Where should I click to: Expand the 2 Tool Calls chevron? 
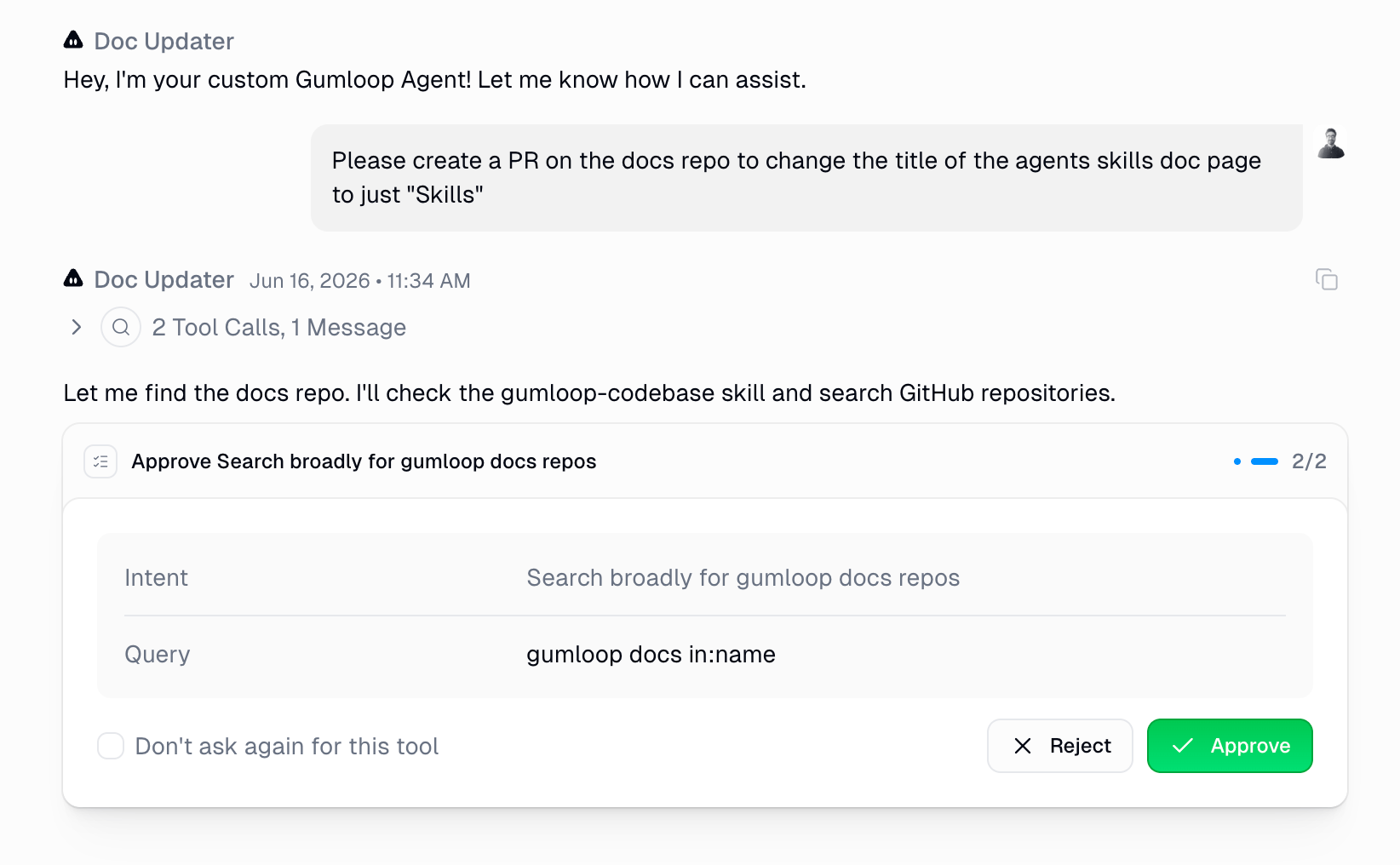(x=77, y=327)
